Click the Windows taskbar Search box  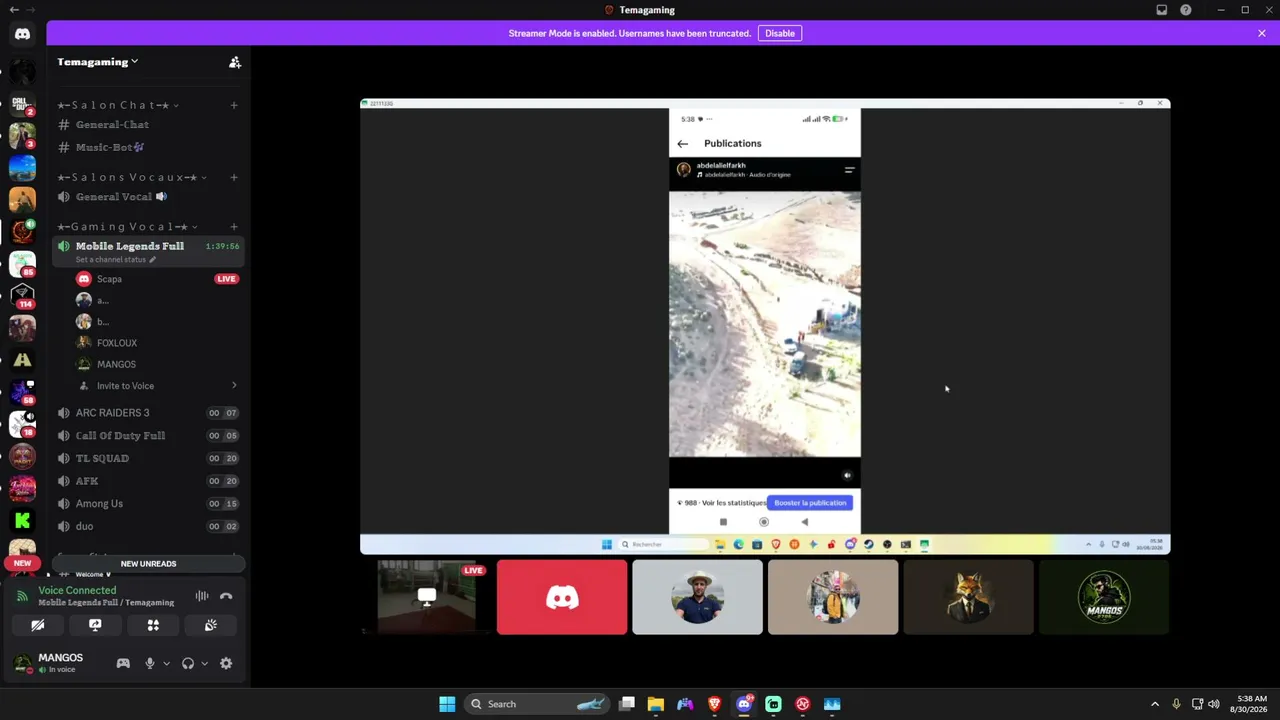537,704
